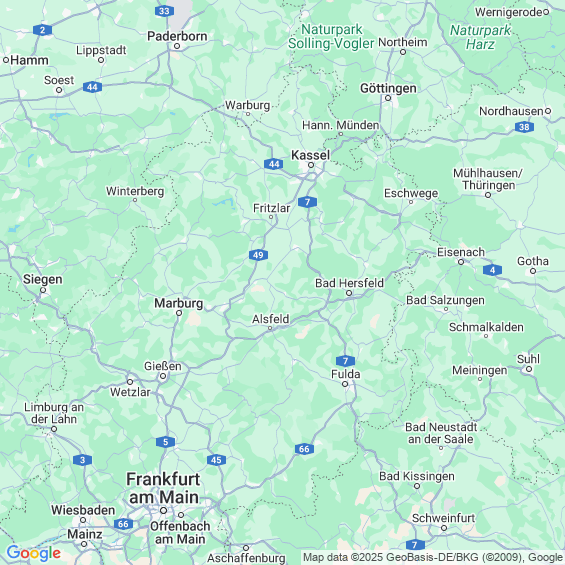Open the Google logo link
Image resolution: width=565 pixels, height=565 pixels.
[x=34, y=553]
